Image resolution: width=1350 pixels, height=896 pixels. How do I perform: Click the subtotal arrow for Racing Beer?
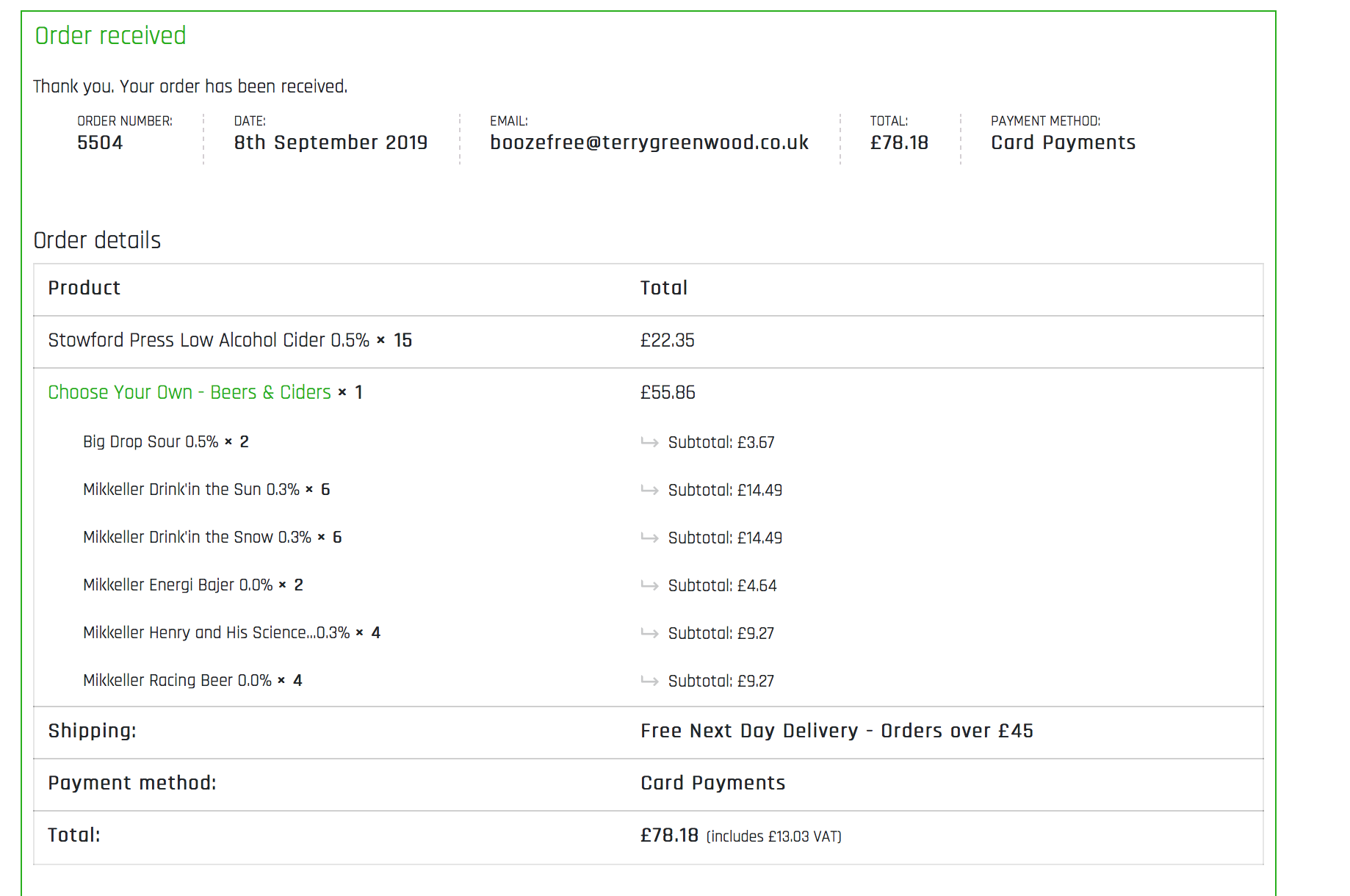coord(649,681)
